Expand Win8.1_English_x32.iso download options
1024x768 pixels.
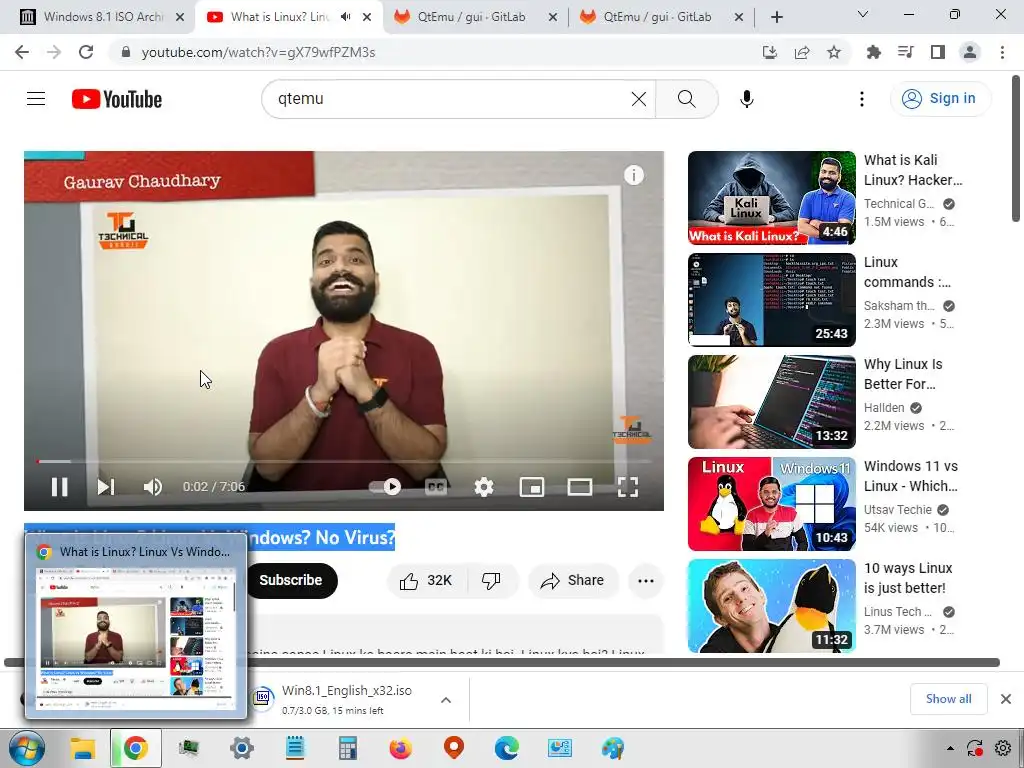point(446,700)
